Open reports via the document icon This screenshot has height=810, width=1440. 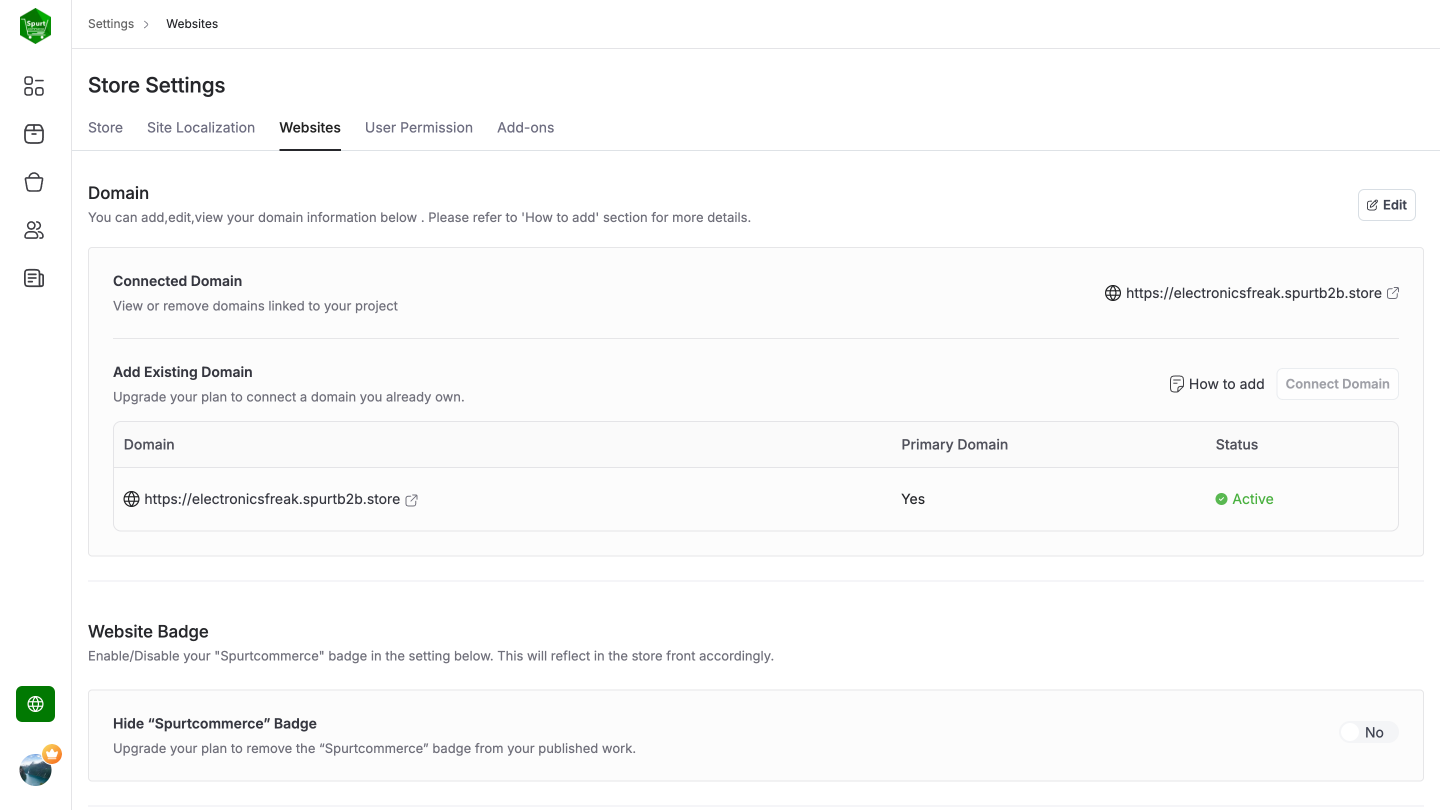33,278
